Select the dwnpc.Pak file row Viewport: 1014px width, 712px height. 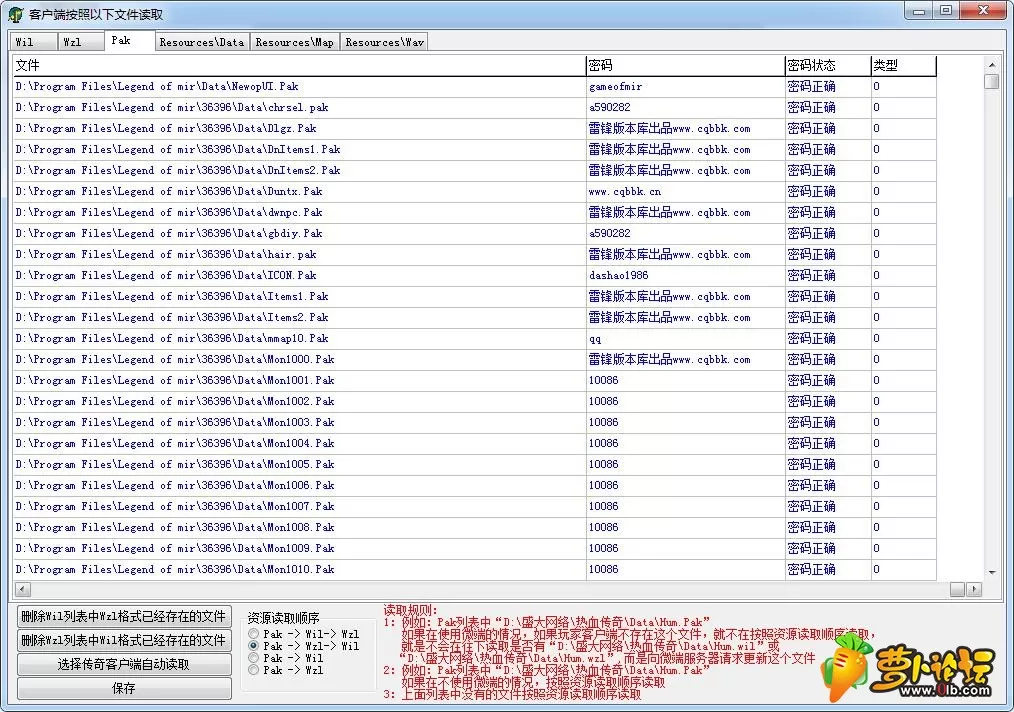click(x=475, y=212)
